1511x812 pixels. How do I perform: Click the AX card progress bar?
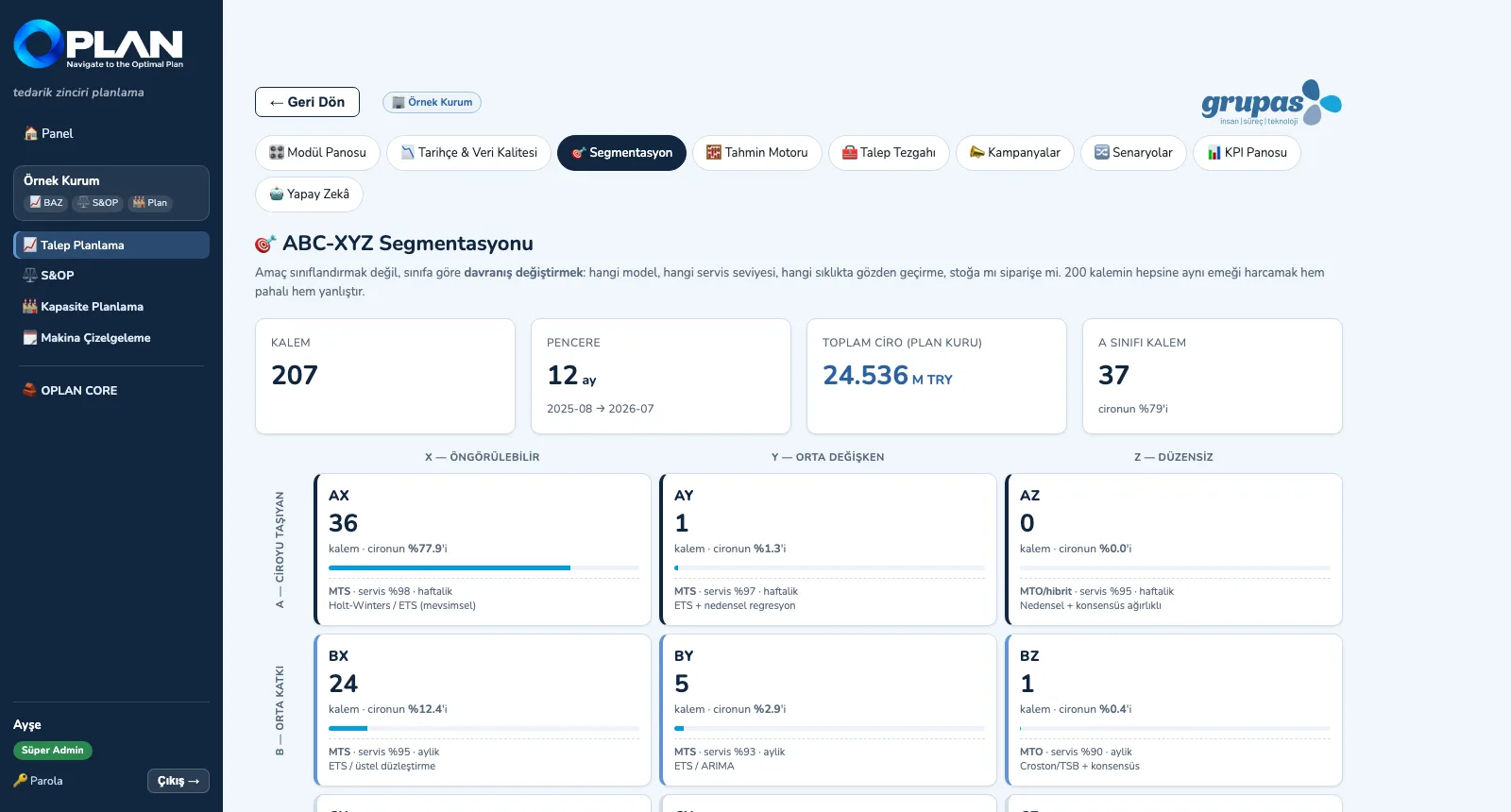(x=484, y=567)
